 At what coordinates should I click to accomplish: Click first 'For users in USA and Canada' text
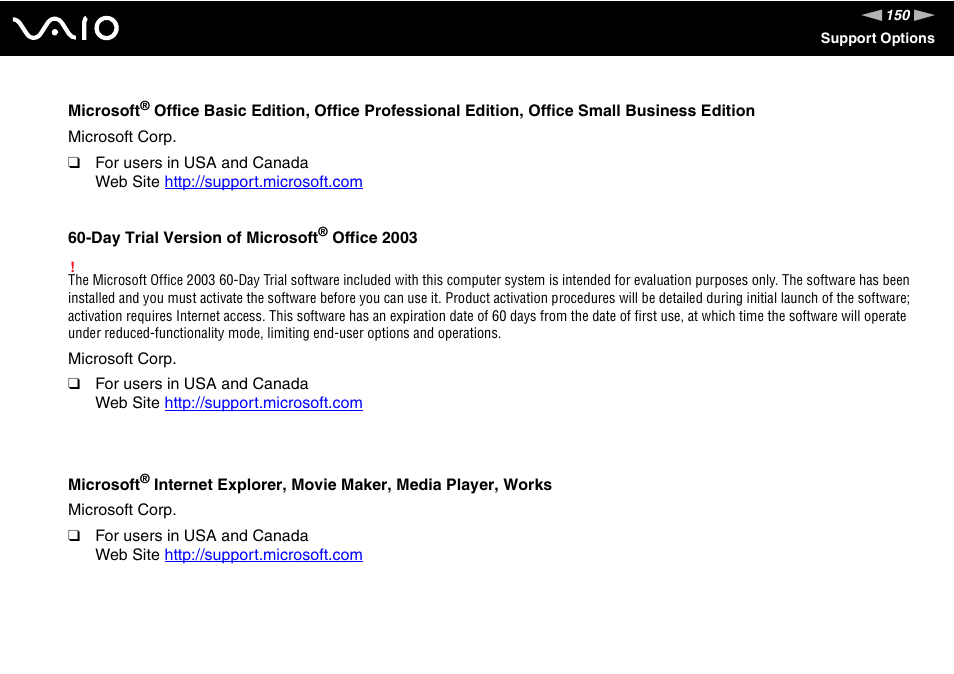pos(202,162)
